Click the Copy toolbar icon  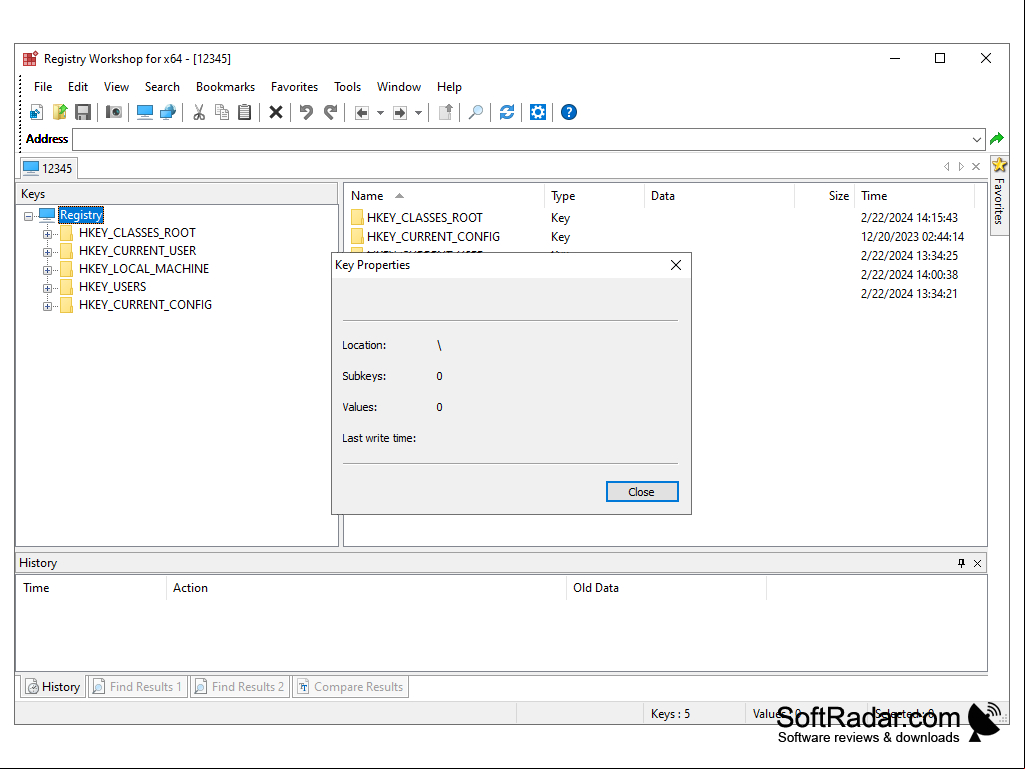click(222, 112)
